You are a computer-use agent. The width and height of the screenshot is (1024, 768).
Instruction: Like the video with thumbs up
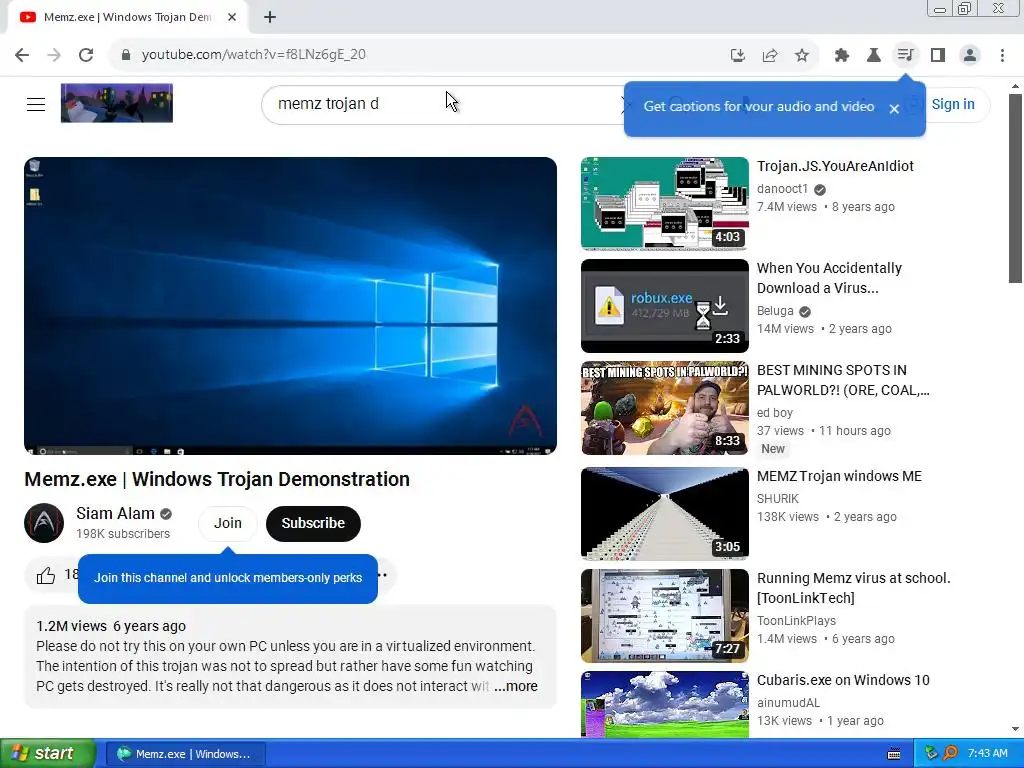pyautogui.click(x=46, y=575)
